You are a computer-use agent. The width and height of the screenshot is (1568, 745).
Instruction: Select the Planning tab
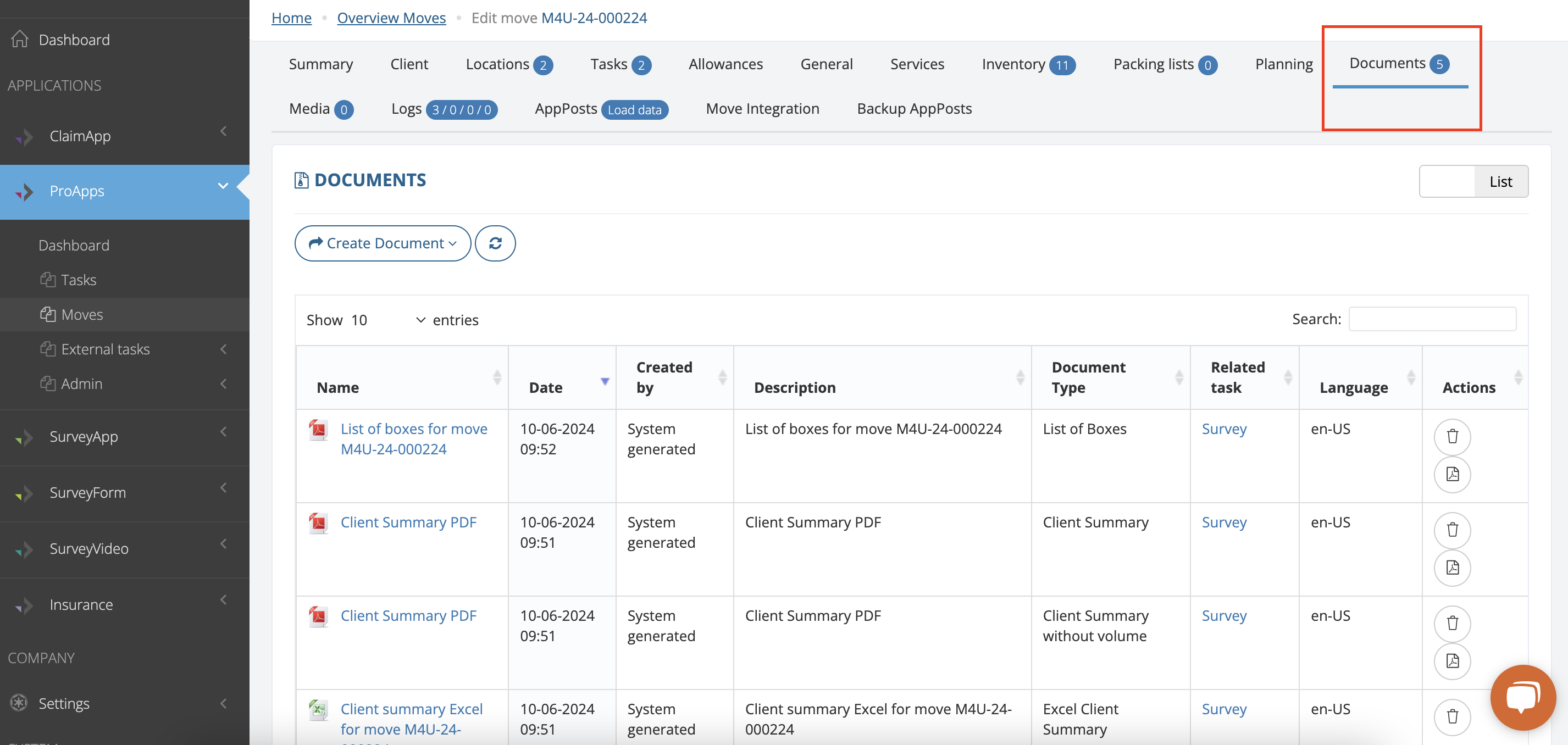[1284, 64]
